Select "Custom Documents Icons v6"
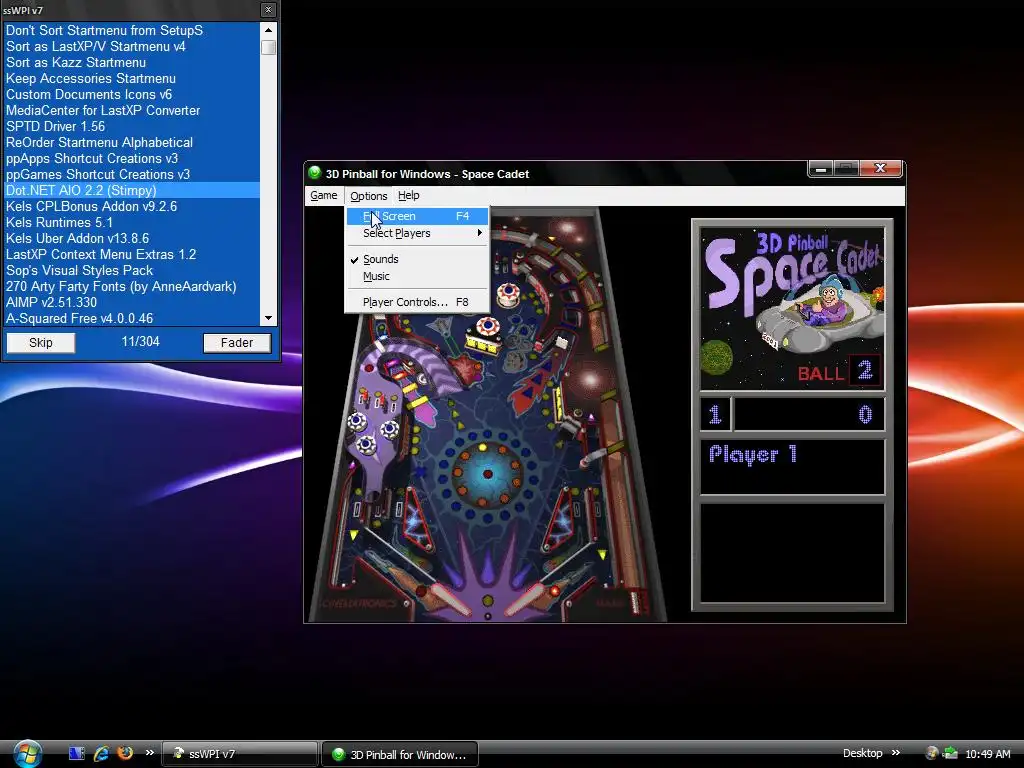Viewport: 1024px width, 768px height. click(x=132, y=94)
